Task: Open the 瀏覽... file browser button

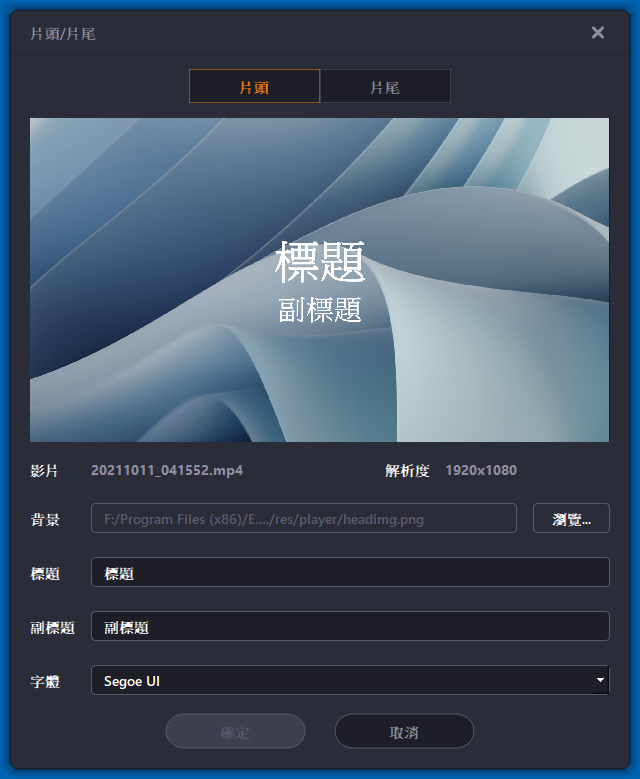Action: click(571, 518)
